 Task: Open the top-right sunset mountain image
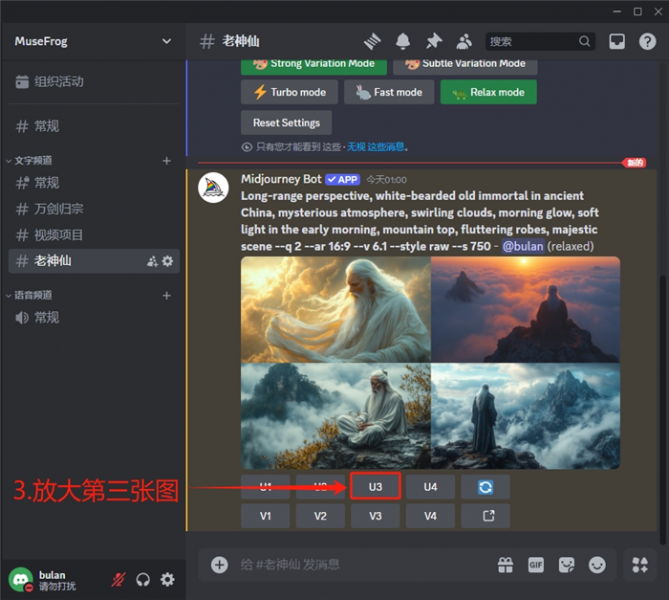coord(526,309)
